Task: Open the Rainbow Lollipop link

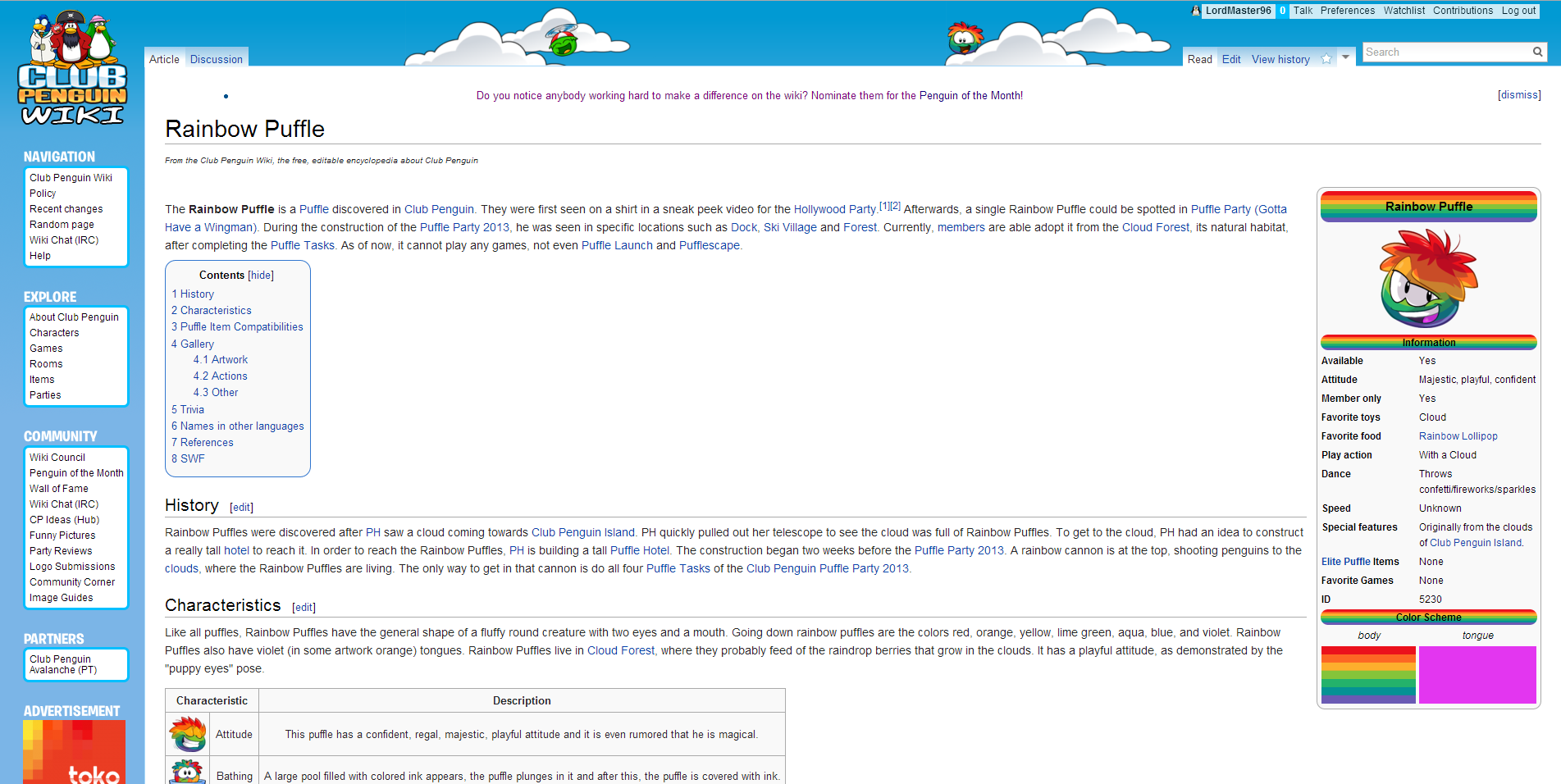Action: click(1458, 436)
